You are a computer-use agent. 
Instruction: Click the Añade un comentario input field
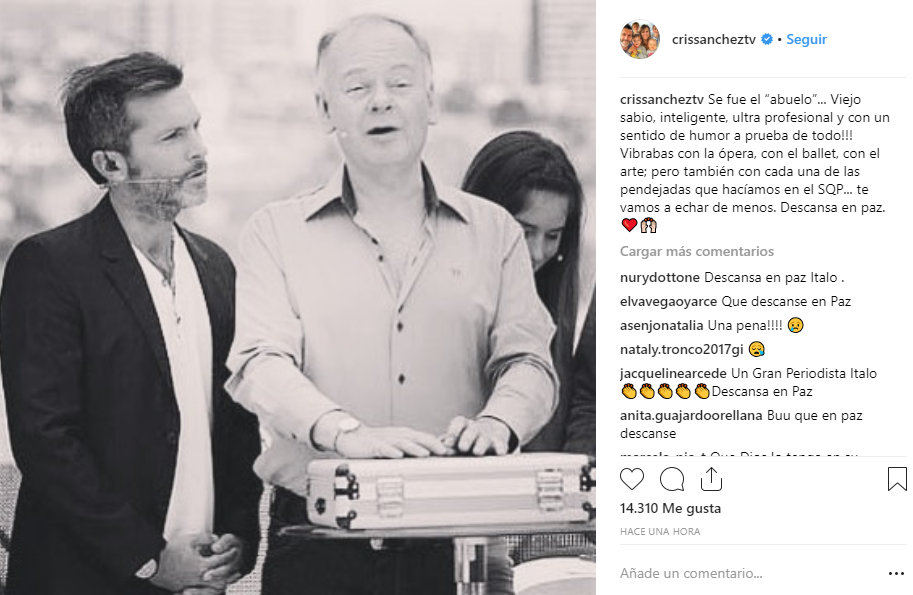751,573
